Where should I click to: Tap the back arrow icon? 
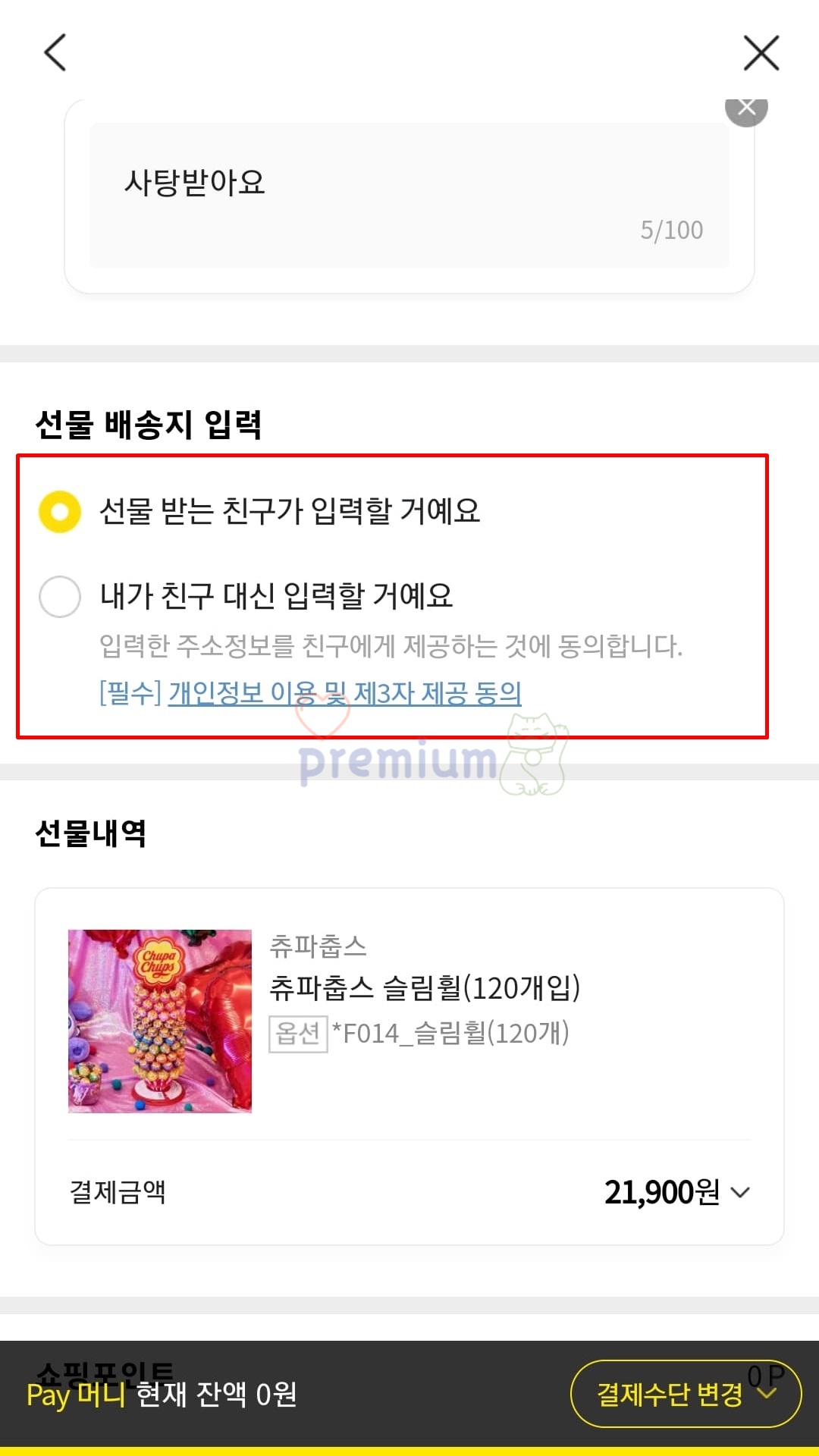click(55, 52)
